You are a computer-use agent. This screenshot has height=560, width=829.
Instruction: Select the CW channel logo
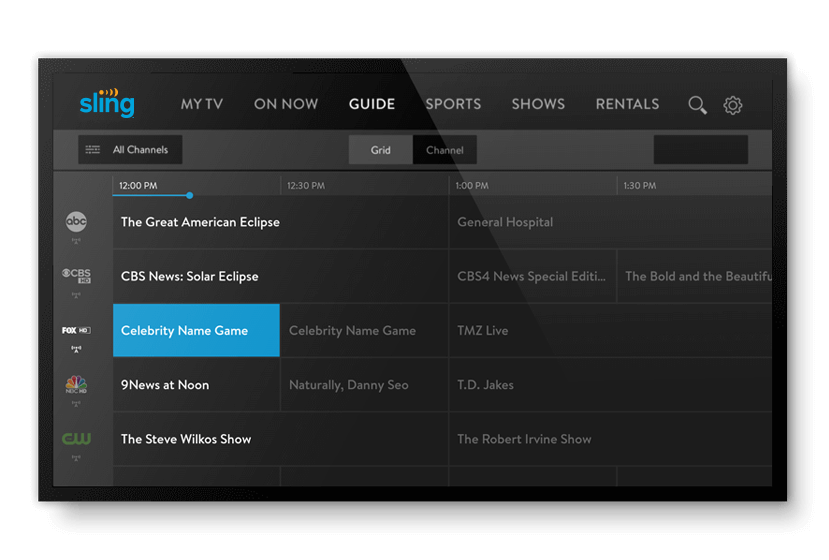pyautogui.click(x=76, y=438)
